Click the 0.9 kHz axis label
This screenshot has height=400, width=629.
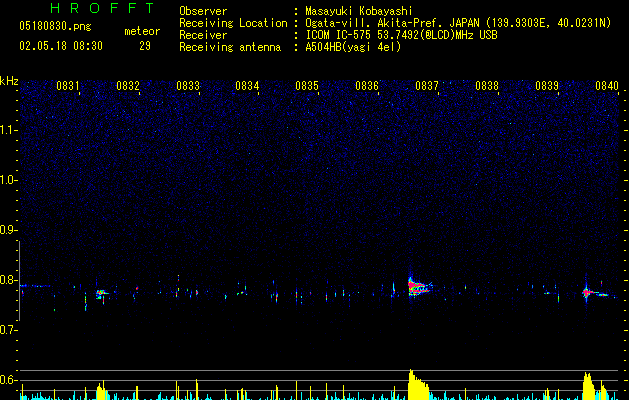pos(8,230)
